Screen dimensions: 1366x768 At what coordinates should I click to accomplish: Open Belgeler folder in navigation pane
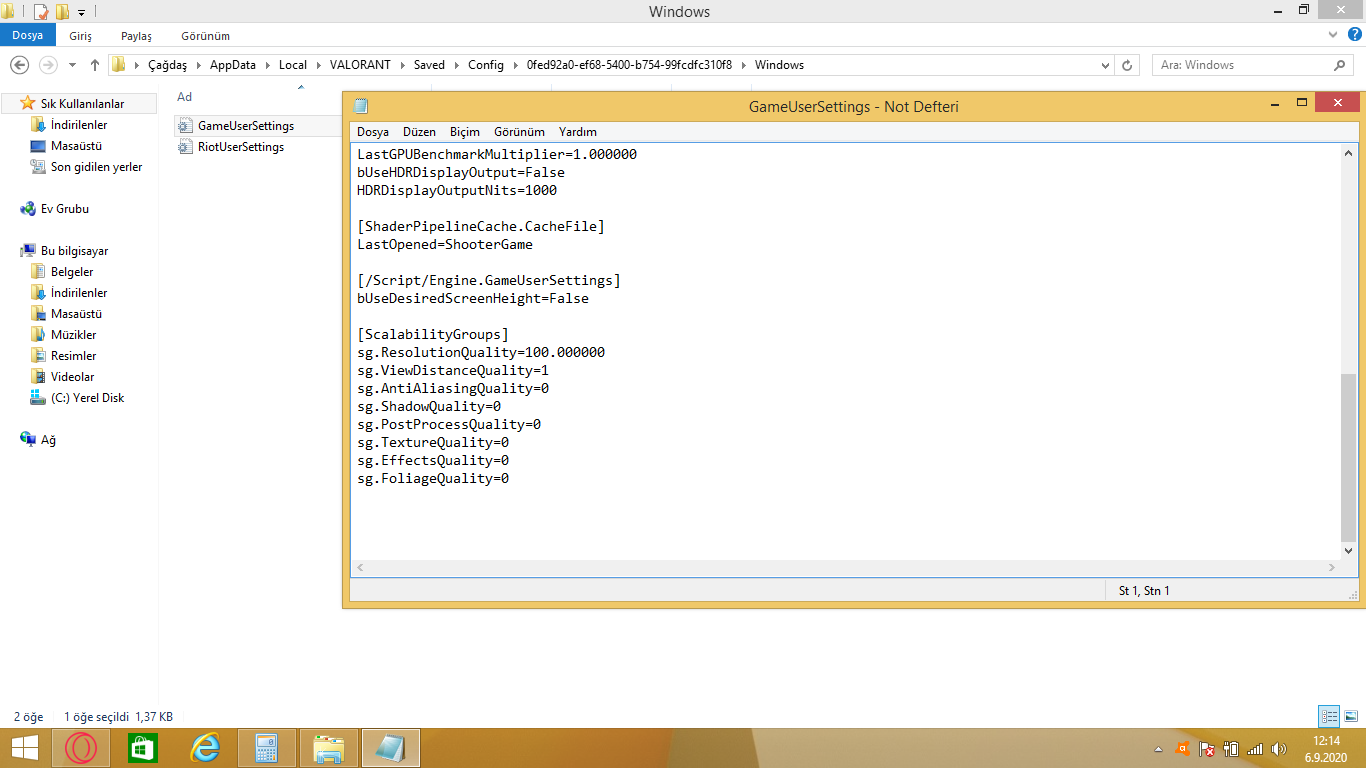(x=72, y=272)
